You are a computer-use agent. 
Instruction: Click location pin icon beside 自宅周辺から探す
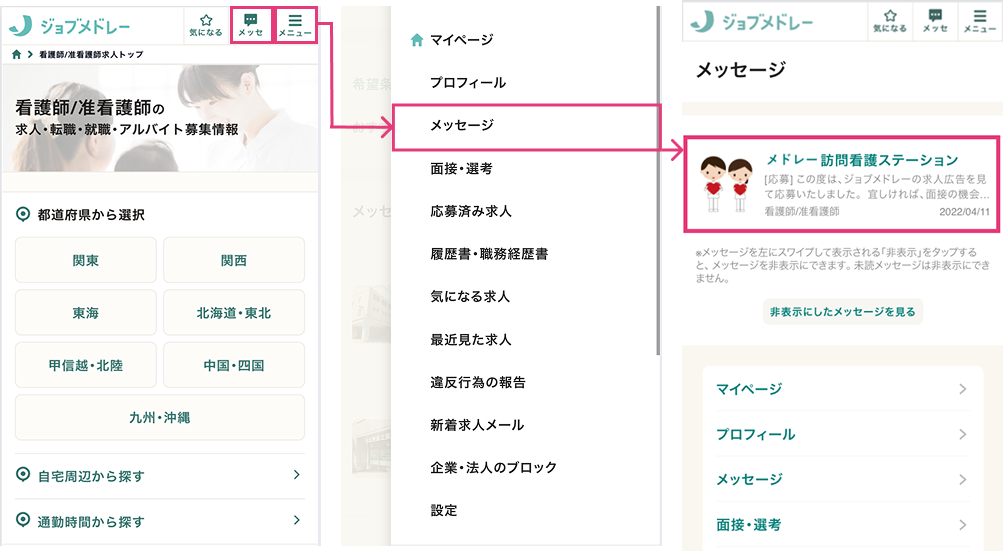(x=23, y=475)
